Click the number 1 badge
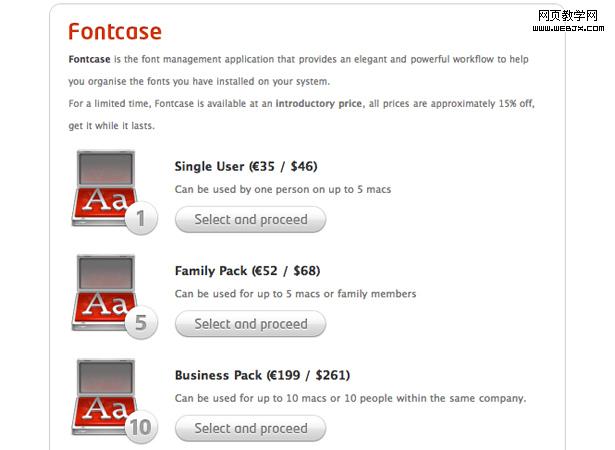 [141, 219]
